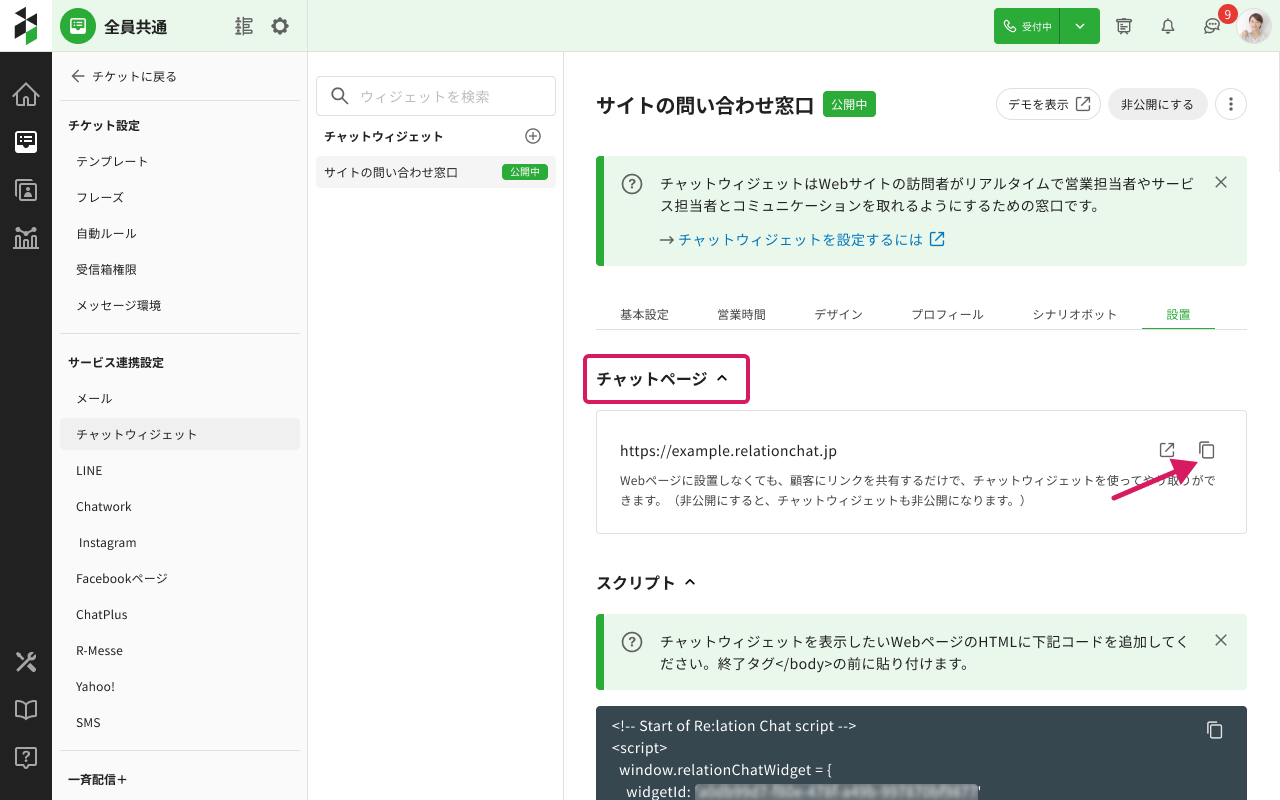Switch to the デザイン tab
Screen dimensions: 1280x800
tap(838, 314)
